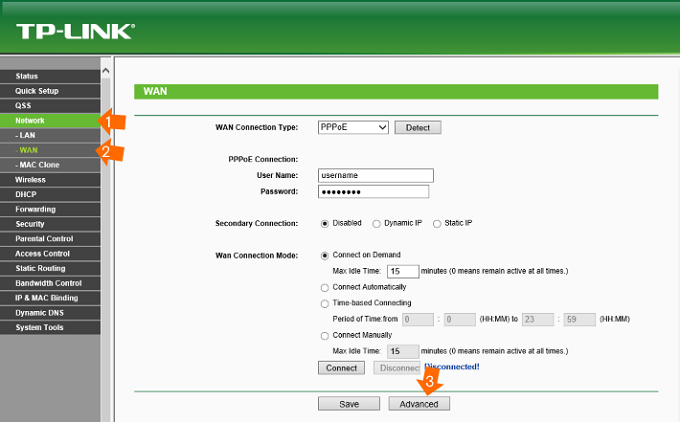Viewport: 680px width, 422px height.
Task: Expand the System Tools menu
Action: pyautogui.click(x=39, y=327)
